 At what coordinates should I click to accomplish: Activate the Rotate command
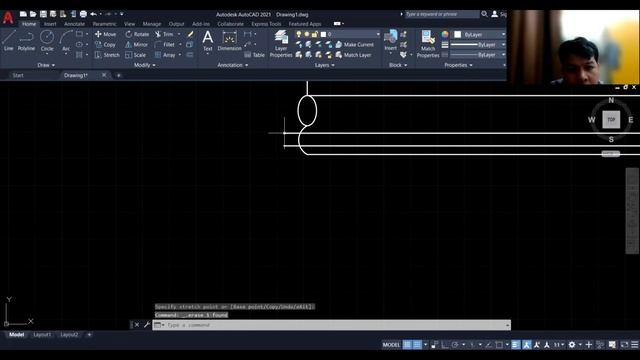(137, 34)
